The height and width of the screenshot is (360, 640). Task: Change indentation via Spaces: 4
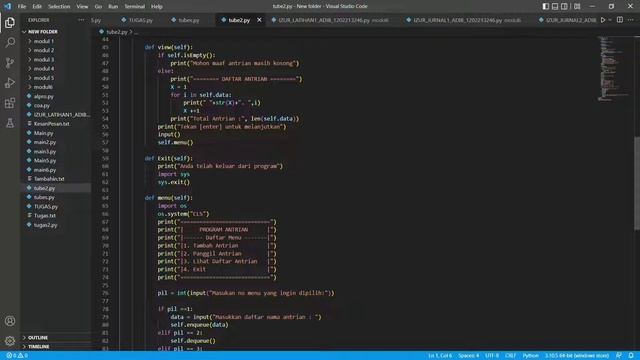468,356
